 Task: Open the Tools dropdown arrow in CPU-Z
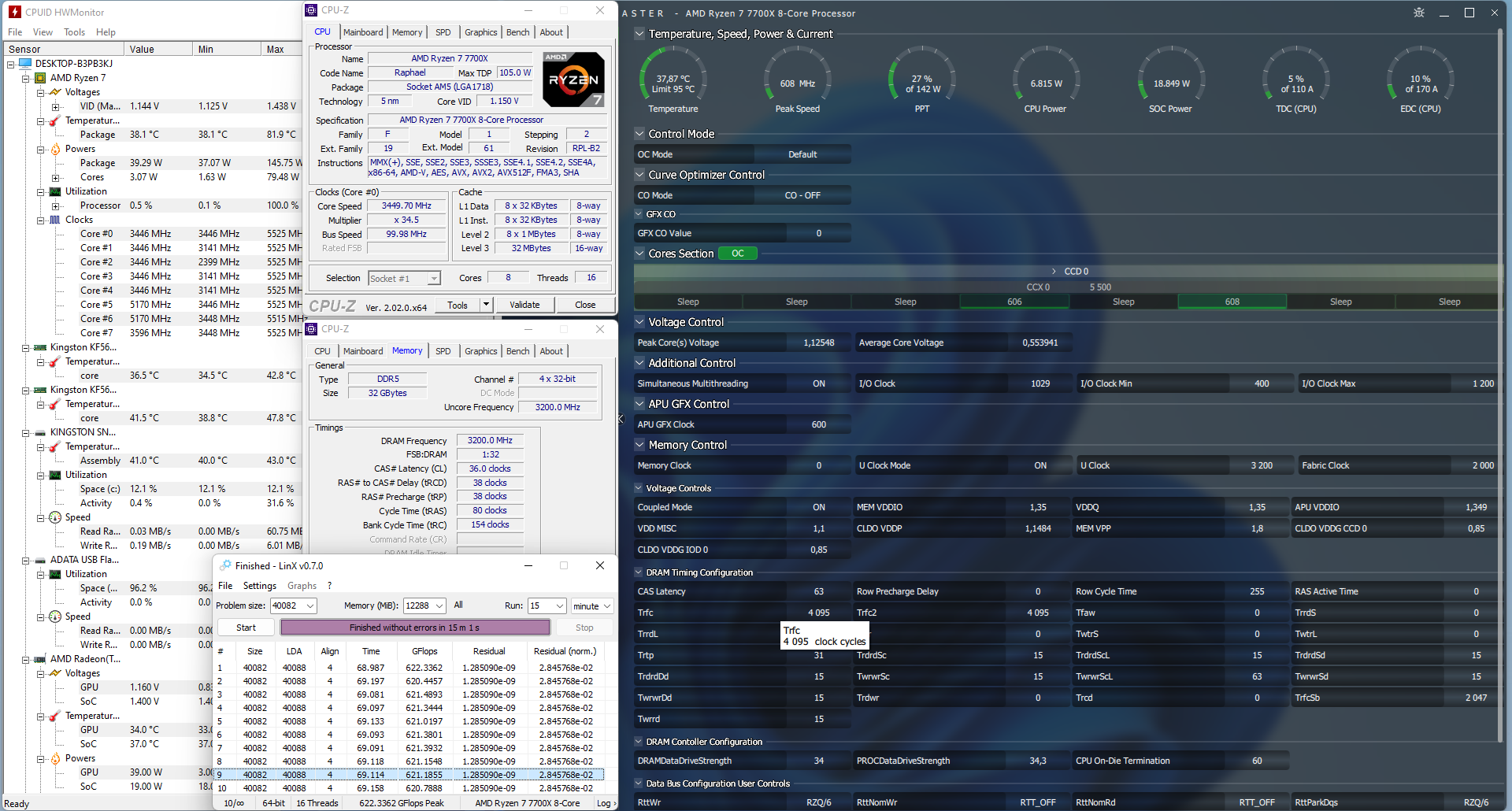pyautogui.click(x=486, y=305)
